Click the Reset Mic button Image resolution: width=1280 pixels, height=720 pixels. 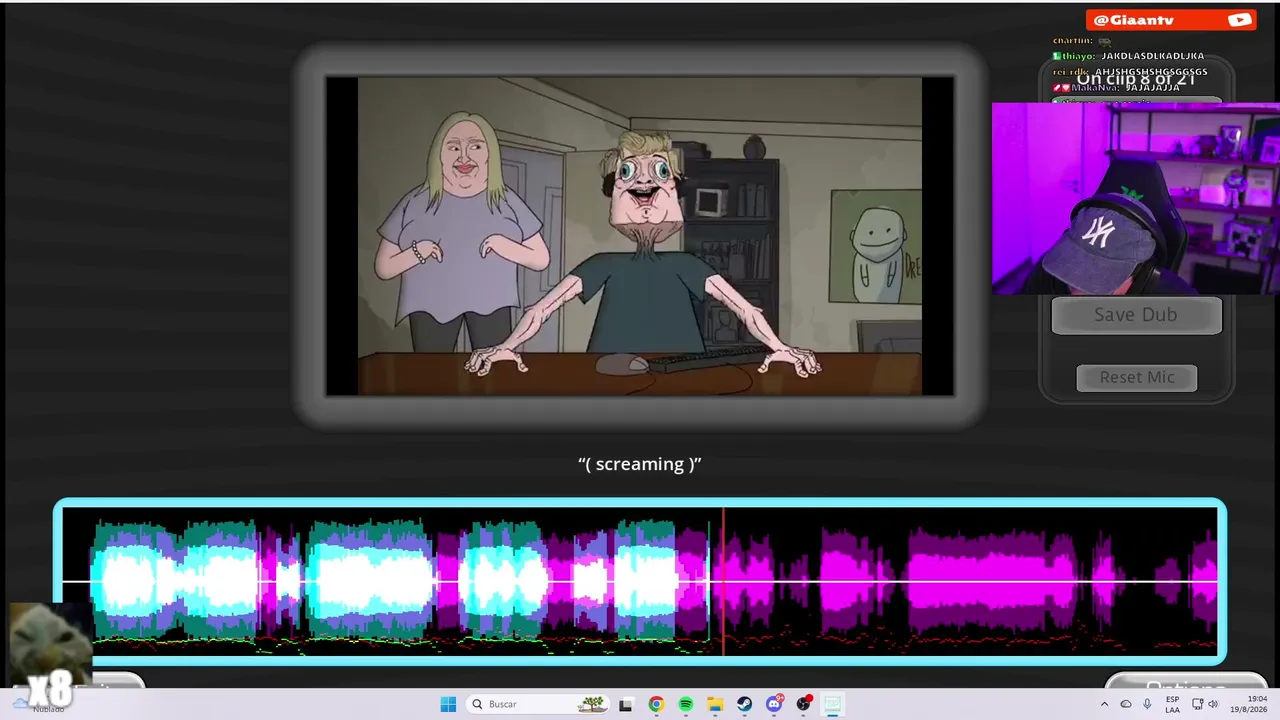pos(1136,377)
